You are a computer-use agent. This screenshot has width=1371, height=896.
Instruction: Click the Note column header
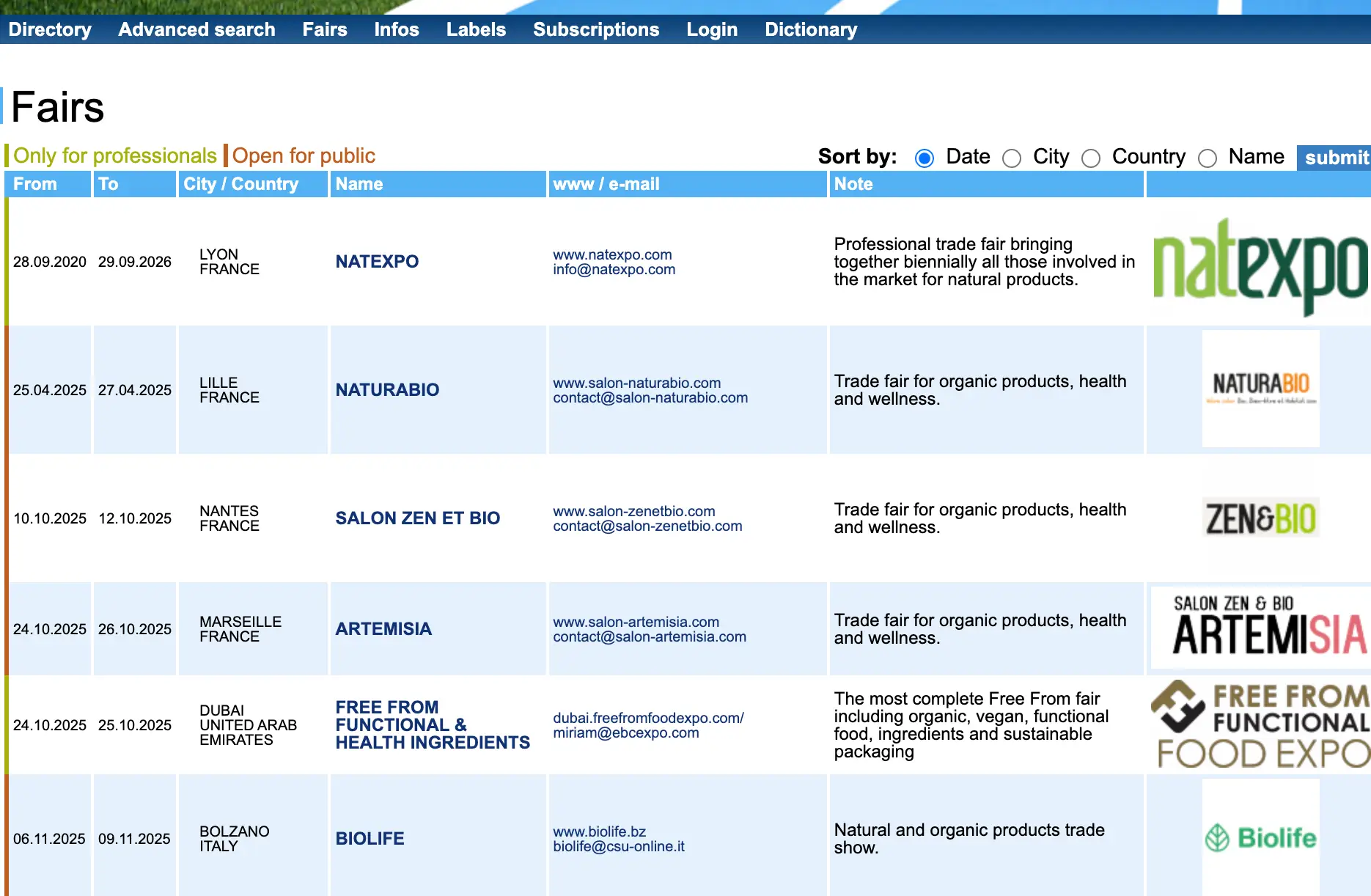[x=987, y=184]
